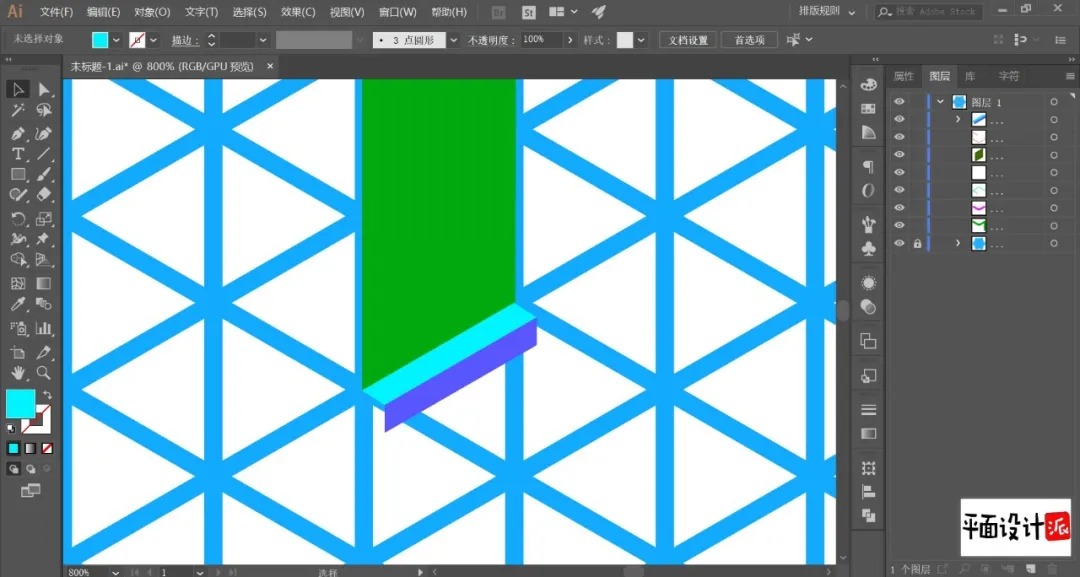Open the Symbols panel club icon
Viewport: 1080px width, 577px height.
pyautogui.click(x=869, y=248)
